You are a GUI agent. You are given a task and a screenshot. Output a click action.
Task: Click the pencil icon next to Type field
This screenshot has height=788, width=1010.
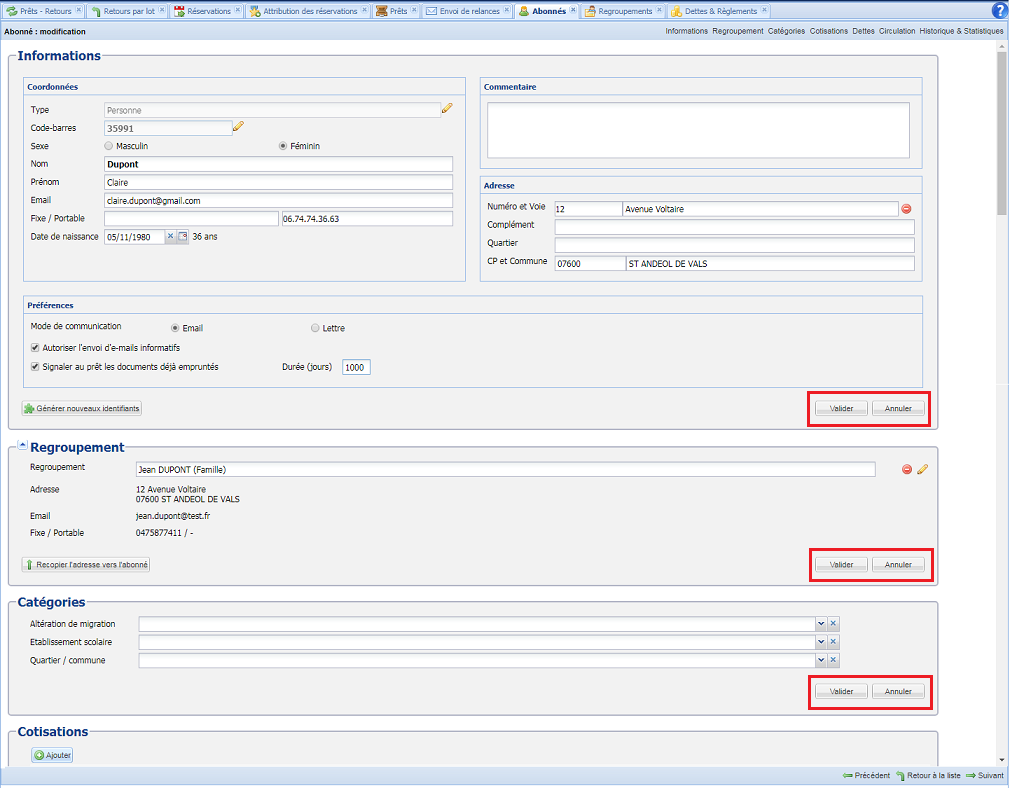tap(447, 109)
